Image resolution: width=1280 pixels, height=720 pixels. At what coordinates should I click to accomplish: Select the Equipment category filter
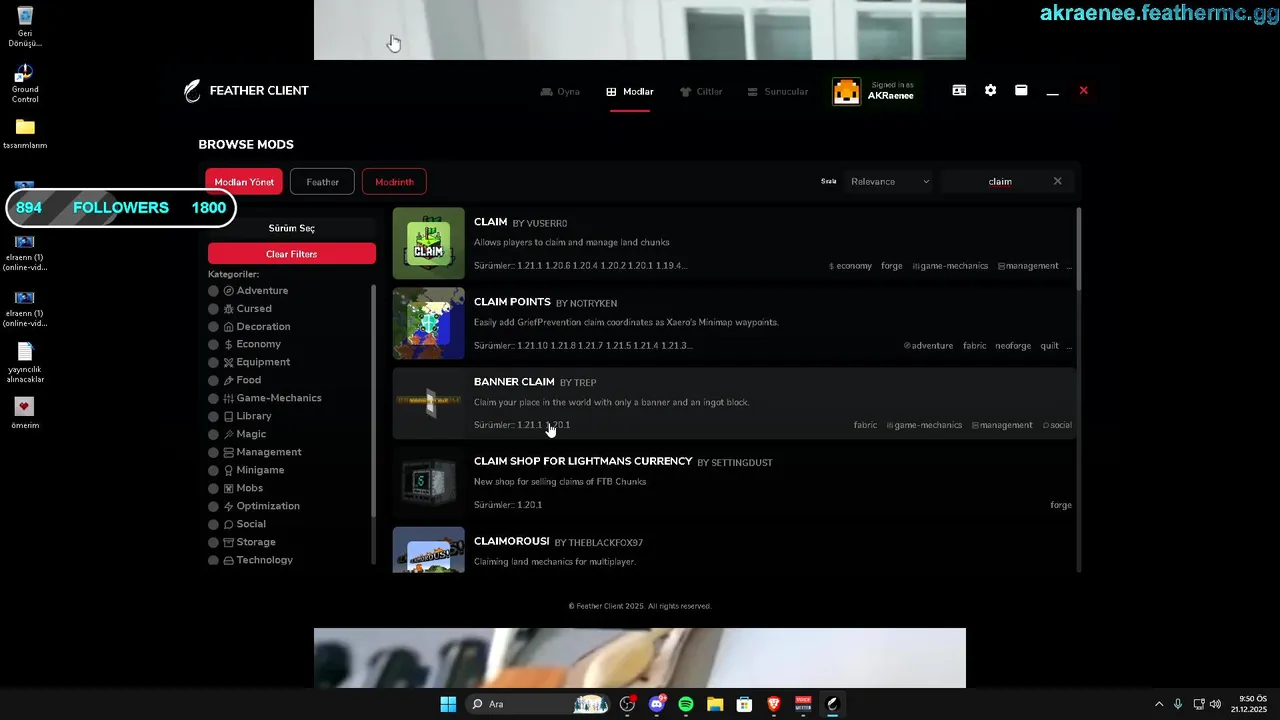tap(250, 362)
